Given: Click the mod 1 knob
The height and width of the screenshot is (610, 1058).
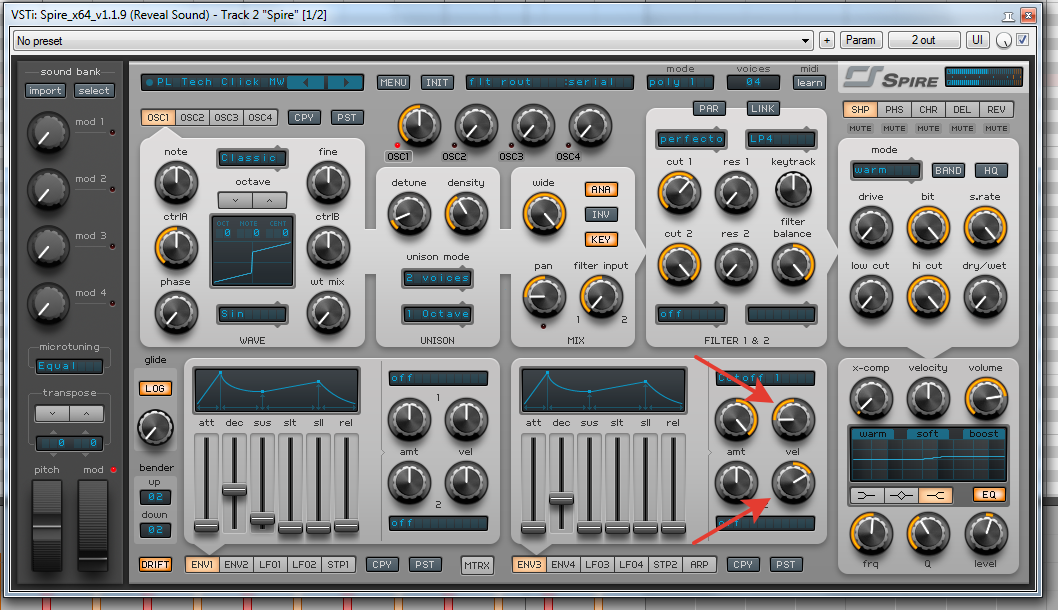Looking at the screenshot, I should tap(48, 132).
